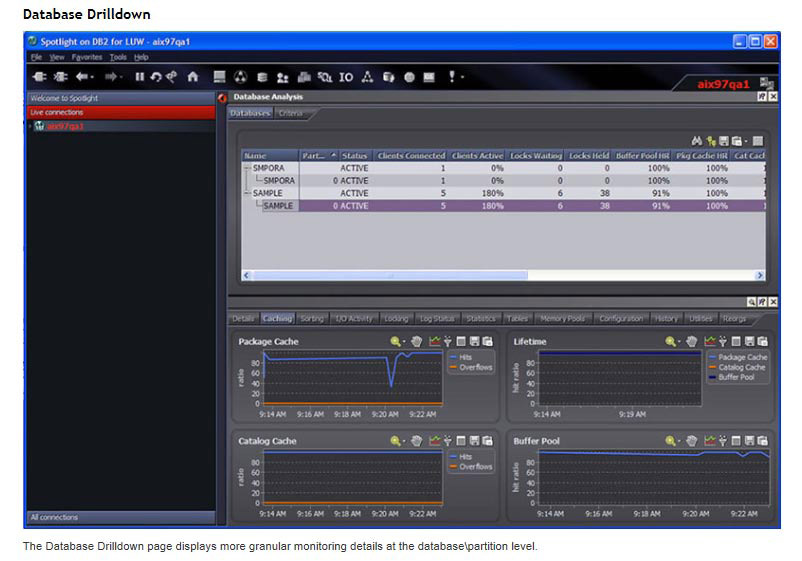Open dropdown arrow next to alarms exclamation icon
Image resolution: width=802 pixels, height=561 pixels.
click(462, 77)
